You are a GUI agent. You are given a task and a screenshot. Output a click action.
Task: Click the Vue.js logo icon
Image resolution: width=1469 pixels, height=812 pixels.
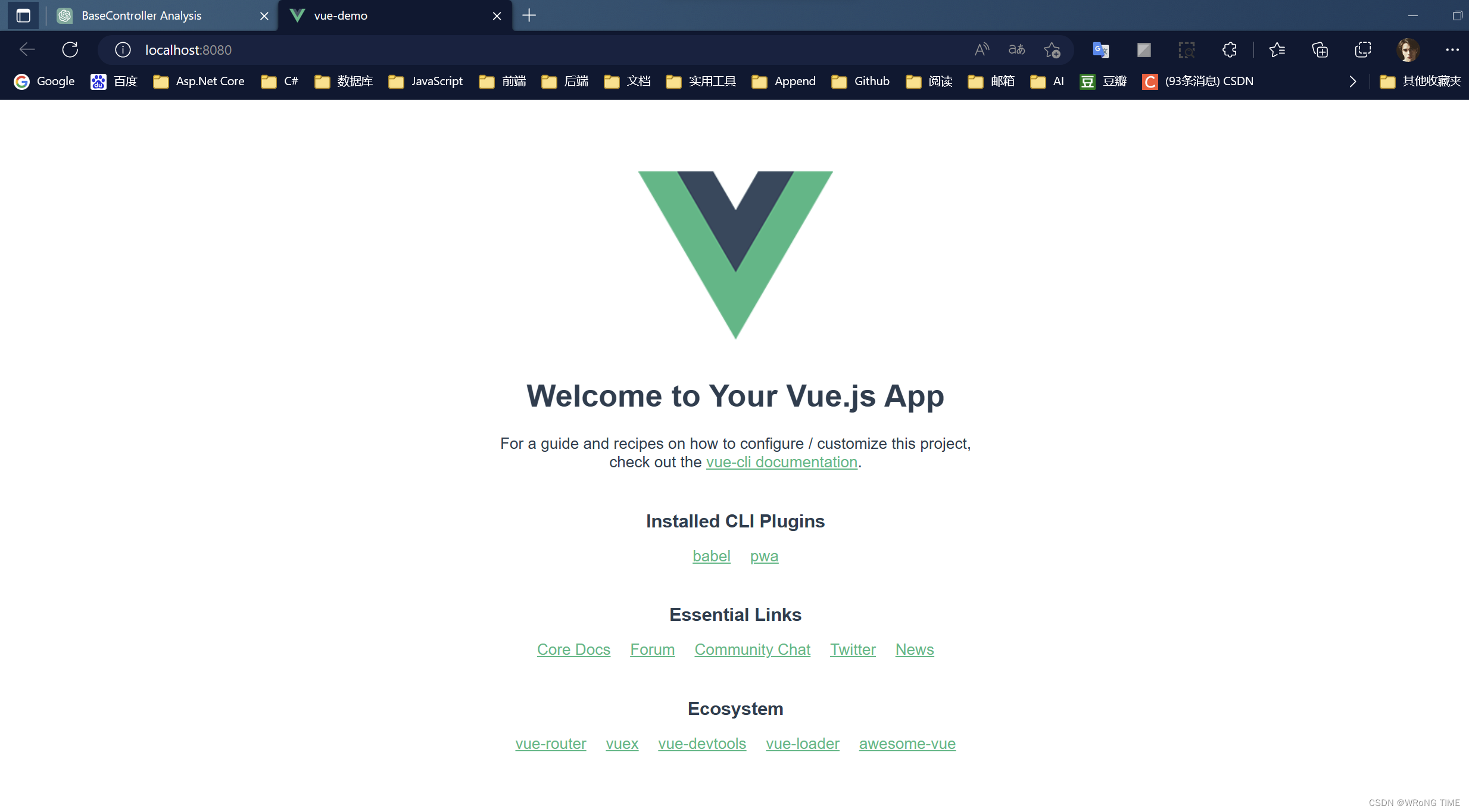pyautogui.click(x=735, y=253)
